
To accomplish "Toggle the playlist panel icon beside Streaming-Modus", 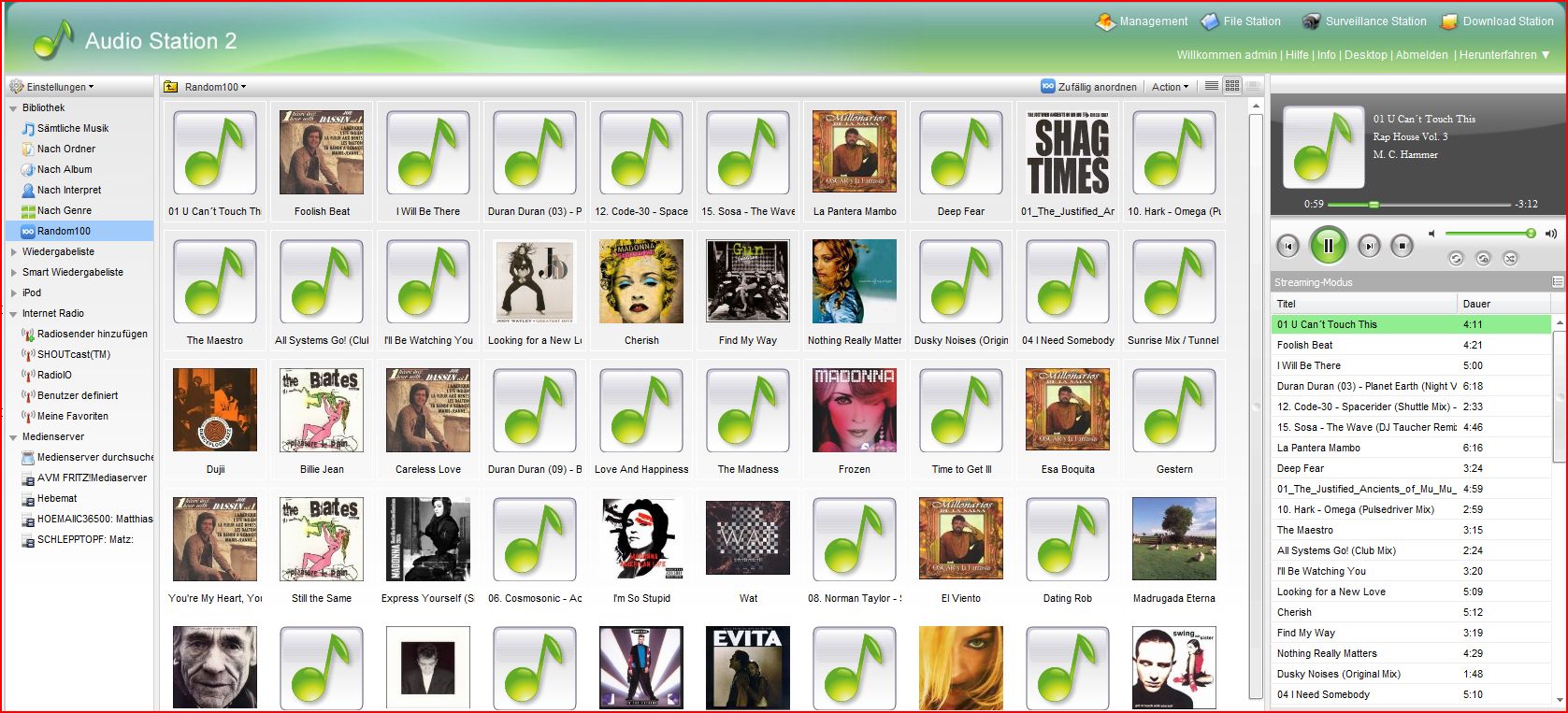I will [x=1558, y=281].
